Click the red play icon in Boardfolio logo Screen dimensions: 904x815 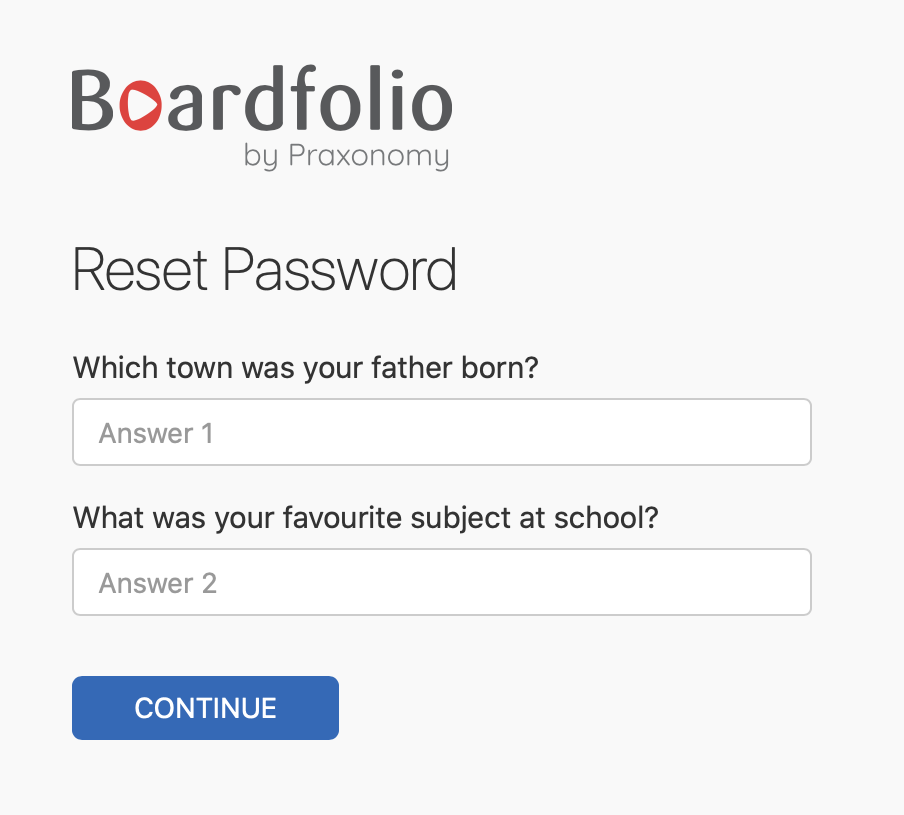click(140, 105)
